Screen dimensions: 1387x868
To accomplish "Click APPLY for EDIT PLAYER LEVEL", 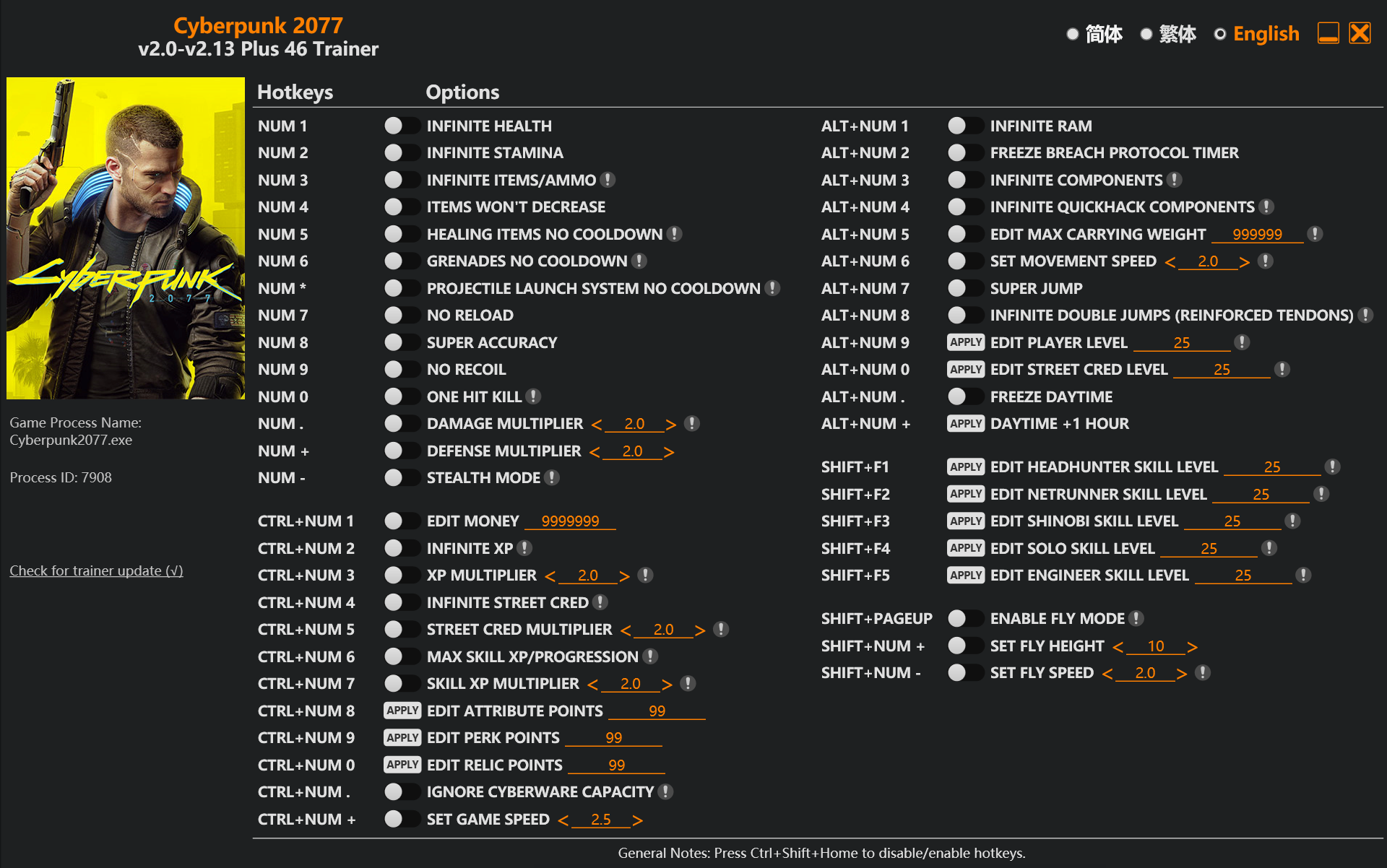I will coord(966,342).
